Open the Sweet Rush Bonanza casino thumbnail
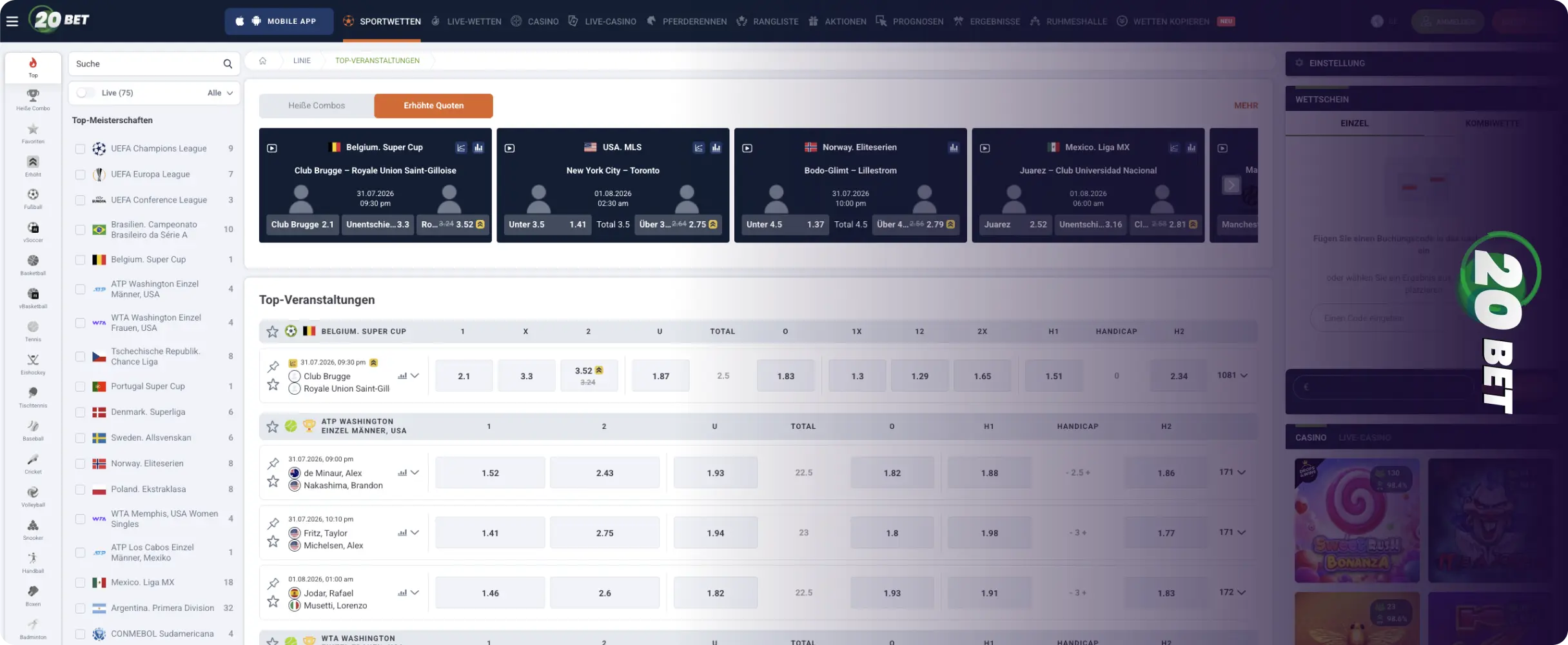Viewport: 1568px width, 645px height. pyautogui.click(x=1357, y=521)
